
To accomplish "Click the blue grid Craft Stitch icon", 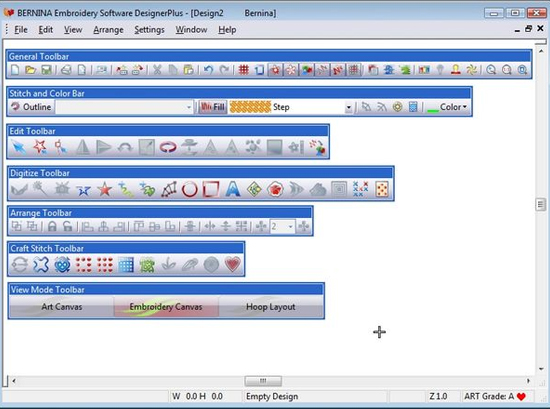I will pyautogui.click(x=126, y=264).
